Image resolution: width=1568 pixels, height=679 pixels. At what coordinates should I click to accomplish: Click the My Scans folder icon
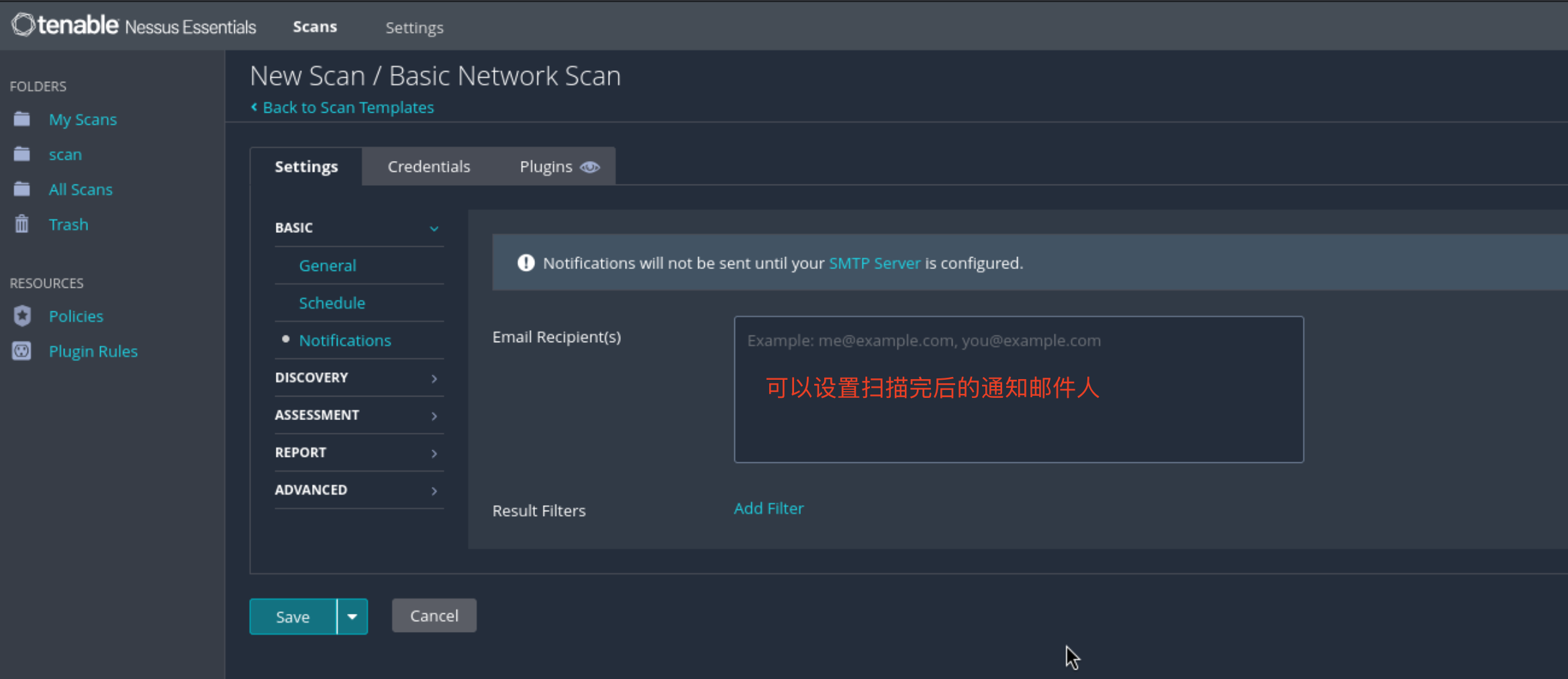pos(21,119)
